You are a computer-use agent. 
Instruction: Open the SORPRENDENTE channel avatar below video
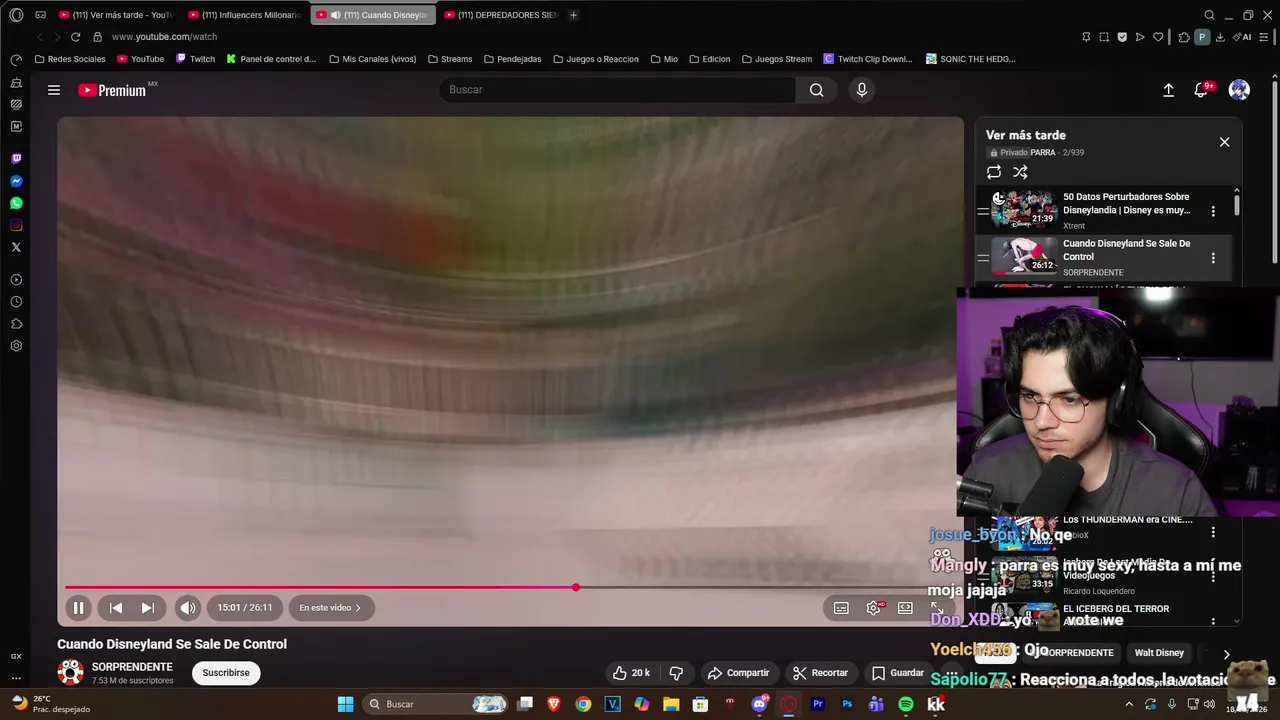coord(70,673)
